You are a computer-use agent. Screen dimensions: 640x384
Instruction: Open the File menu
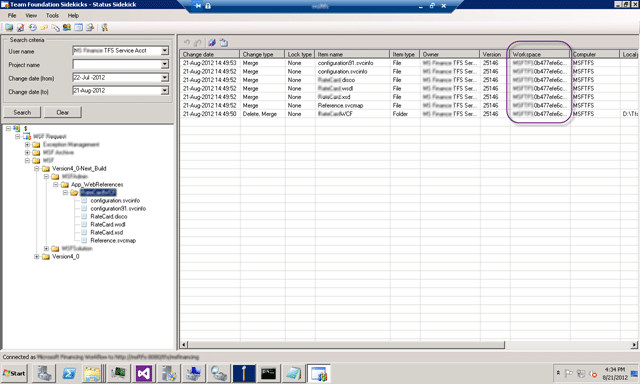pyautogui.click(x=12, y=16)
